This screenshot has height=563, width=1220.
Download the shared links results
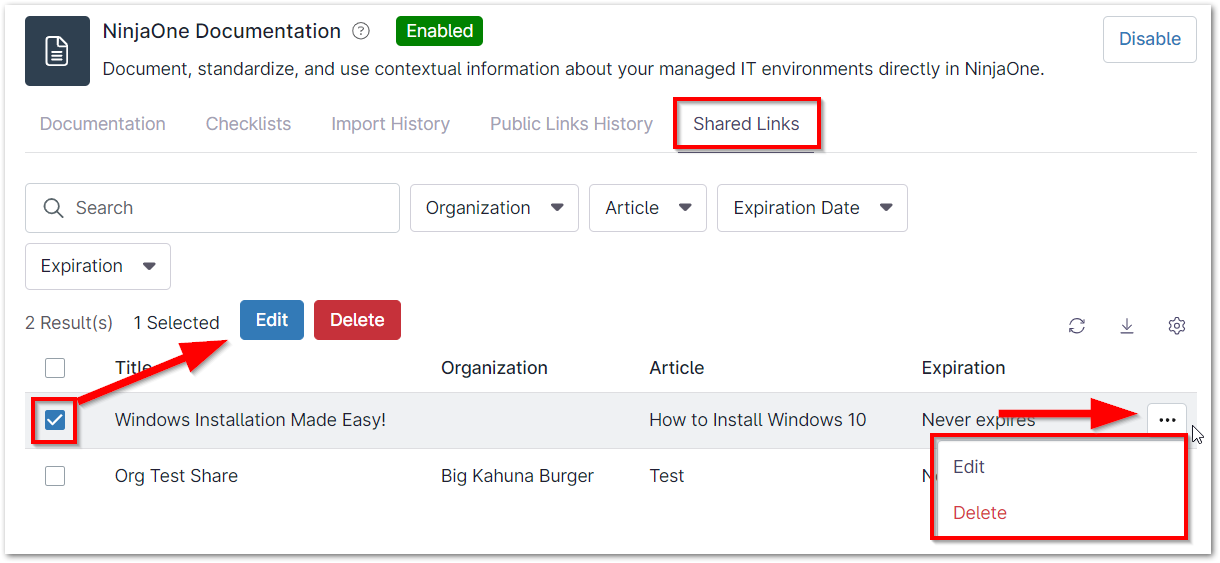coord(1127,326)
